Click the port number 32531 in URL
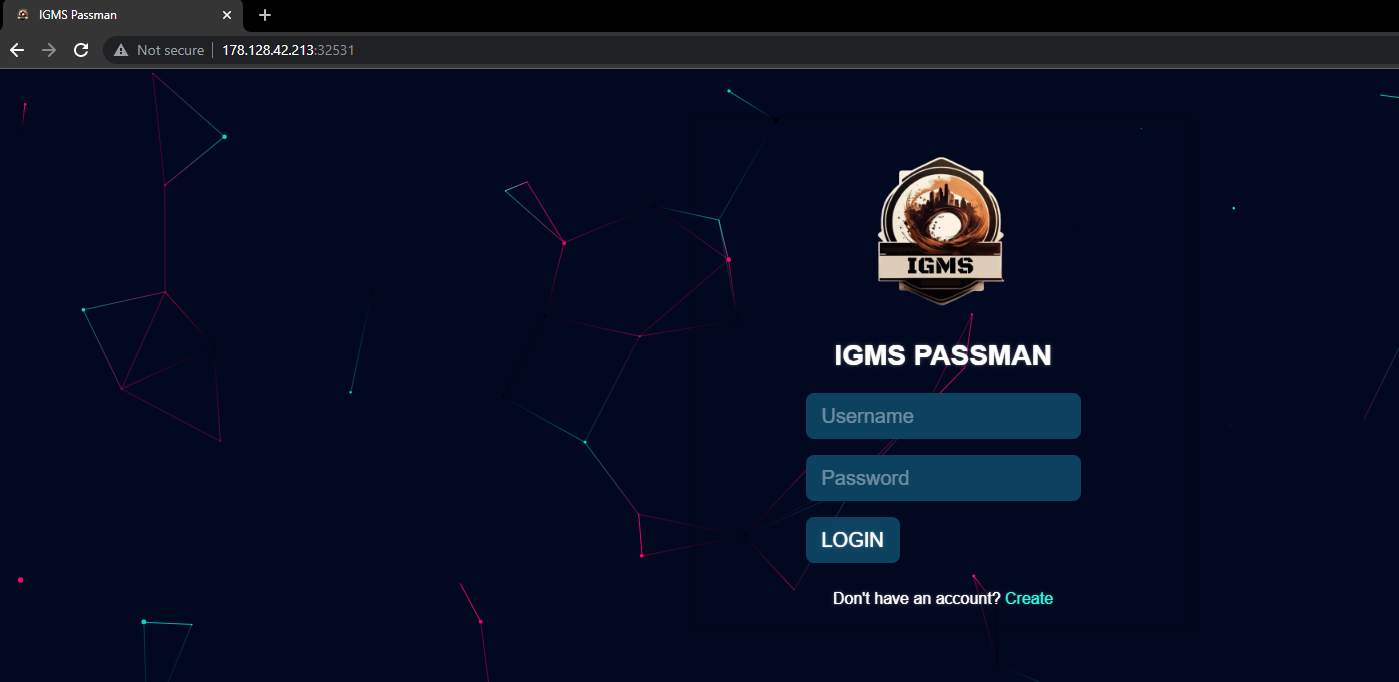1399x682 pixels. tap(337, 50)
